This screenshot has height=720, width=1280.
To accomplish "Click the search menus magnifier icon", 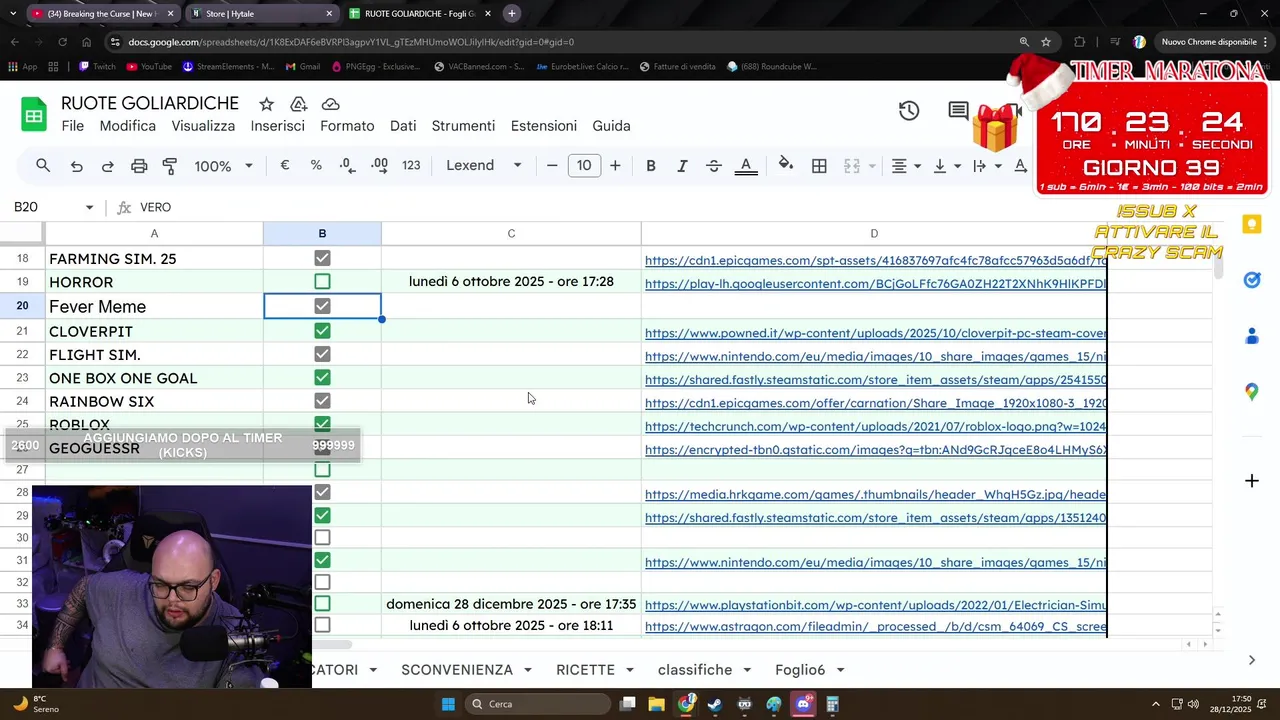I will pyautogui.click(x=43, y=165).
